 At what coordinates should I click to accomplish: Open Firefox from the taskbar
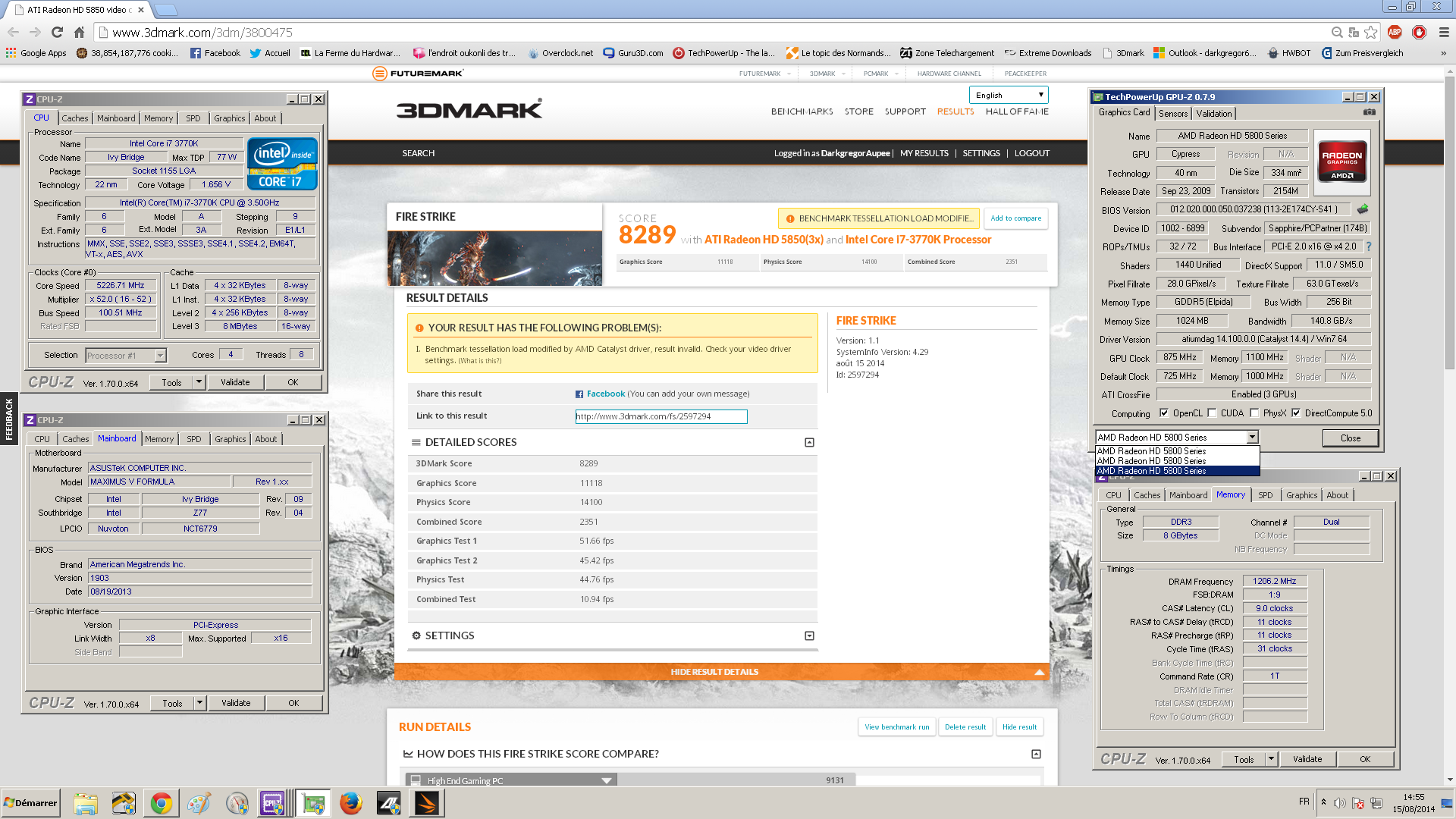point(350,803)
